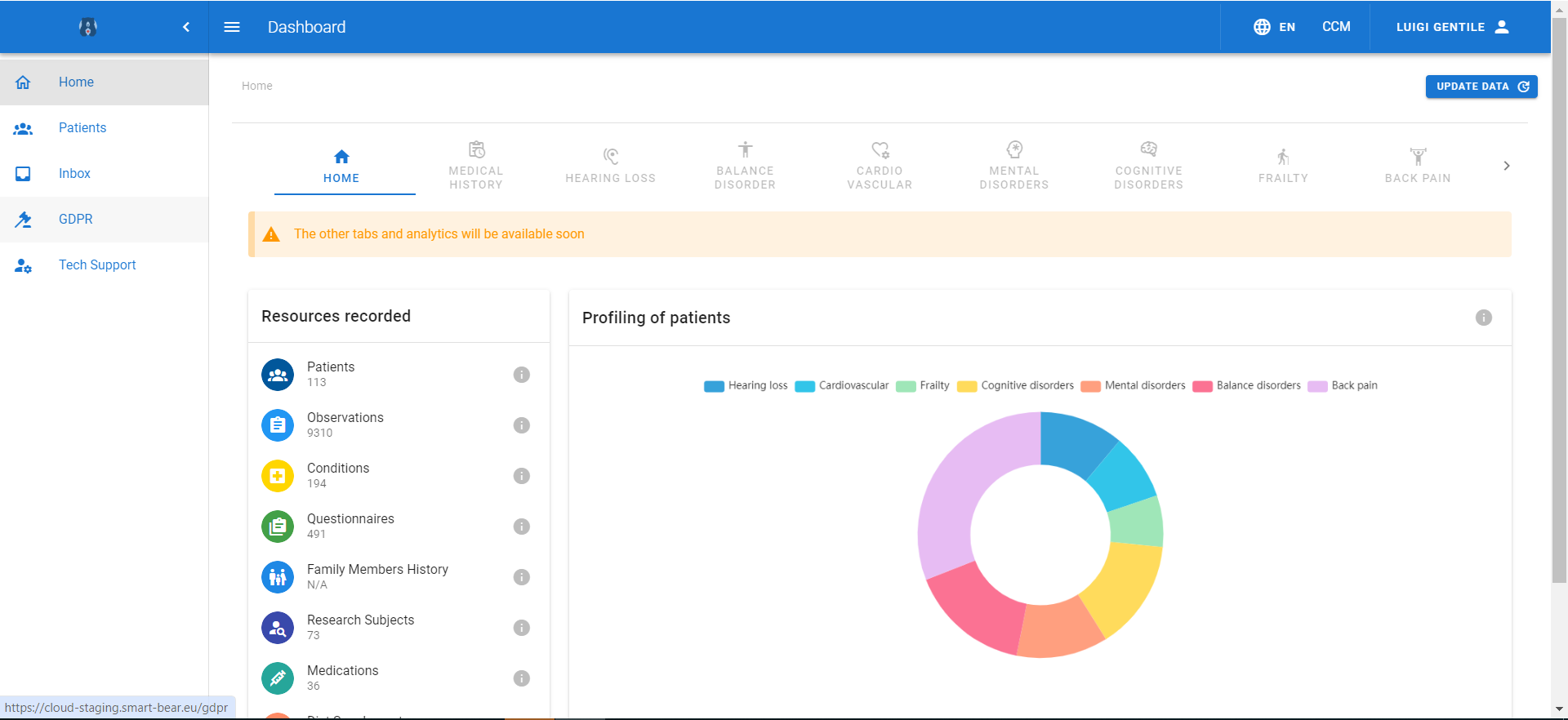Click the page vertical scrollbar
Image resolution: width=1568 pixels, height=720 pixels.
pos(1559,300)
